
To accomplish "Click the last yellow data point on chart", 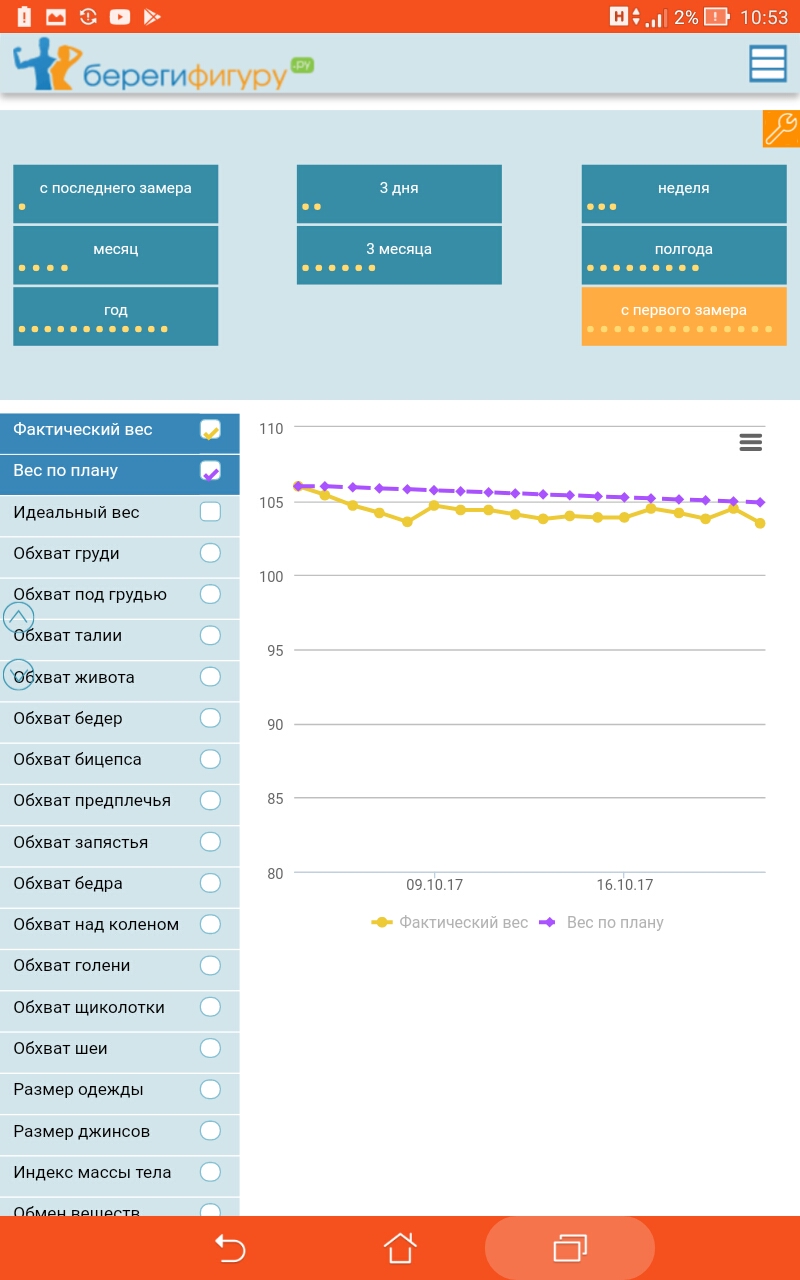I will point(760,523).
